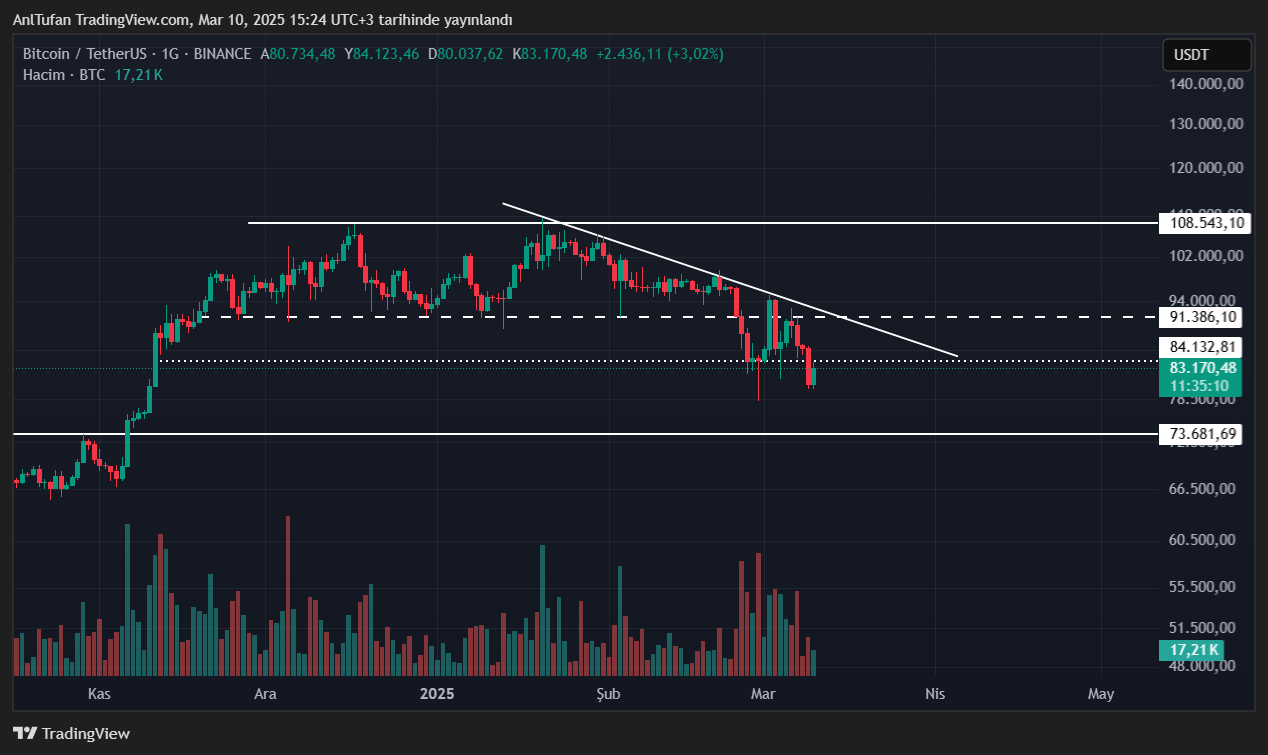Click the Mar label on time axis

tap(763, 693)
